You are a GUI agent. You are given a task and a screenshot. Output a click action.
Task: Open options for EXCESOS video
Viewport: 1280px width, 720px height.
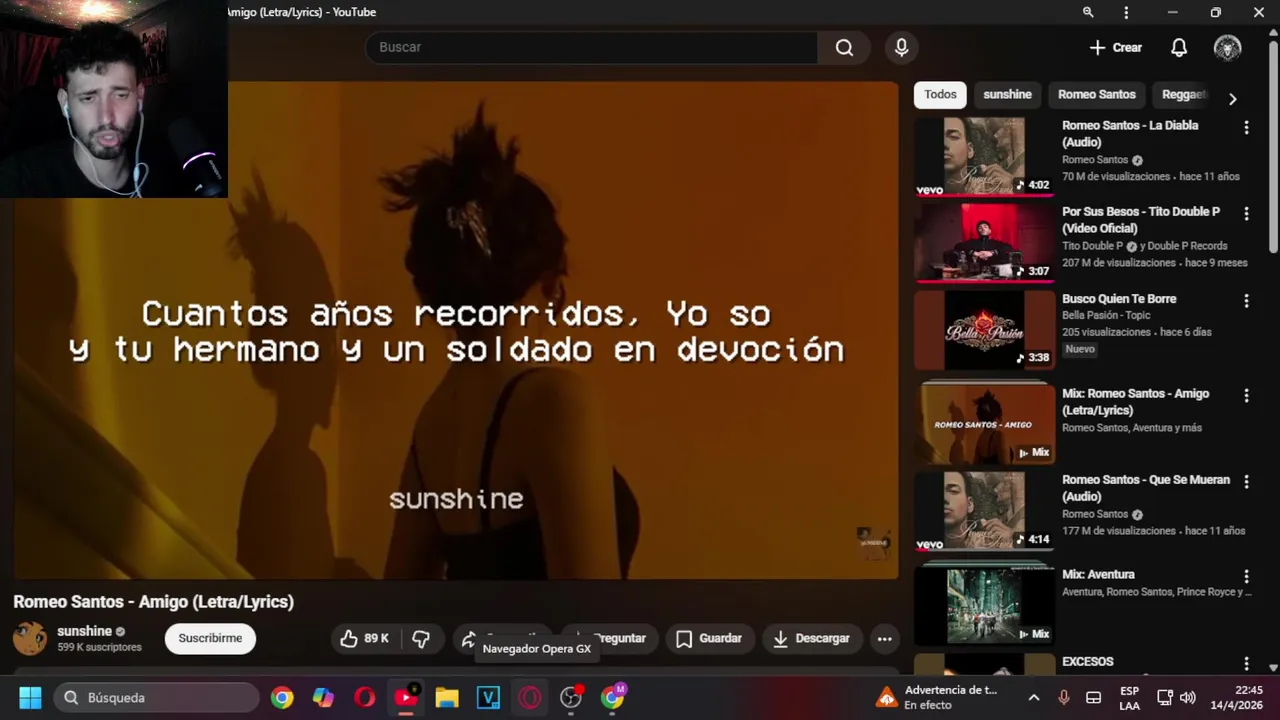[1246, 663]
